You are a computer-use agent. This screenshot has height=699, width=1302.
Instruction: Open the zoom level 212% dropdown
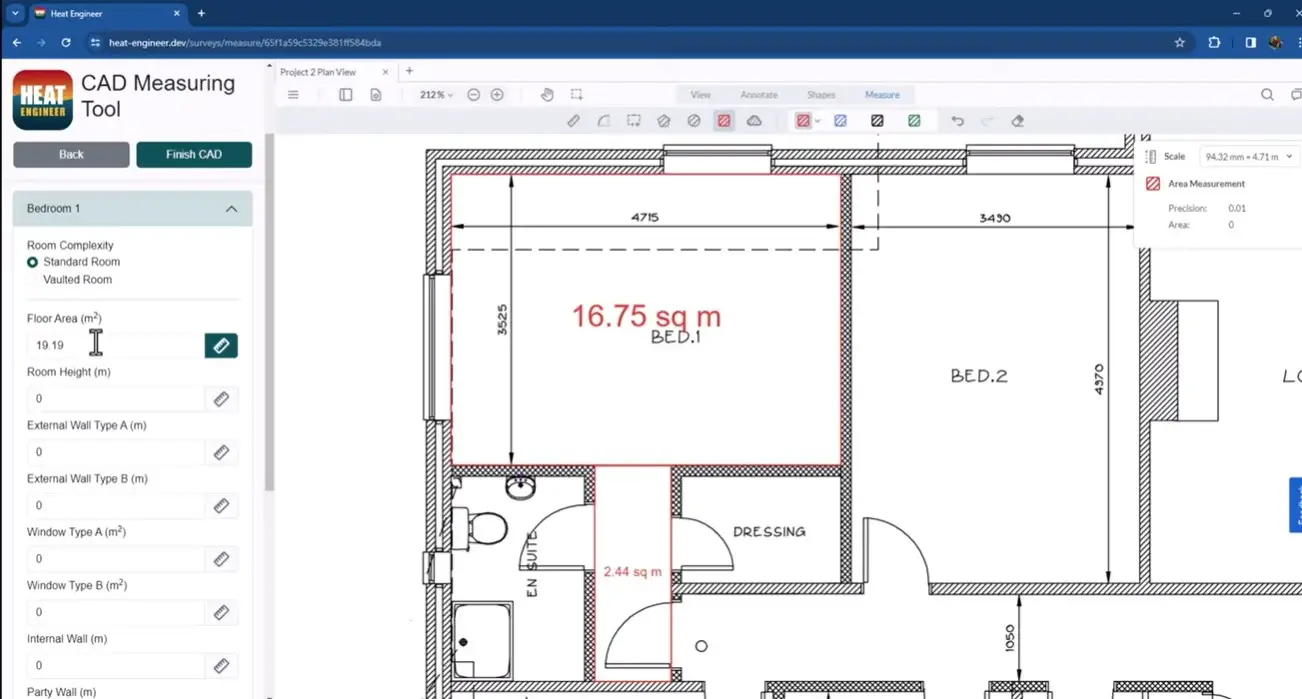click(x=436, y=95)
